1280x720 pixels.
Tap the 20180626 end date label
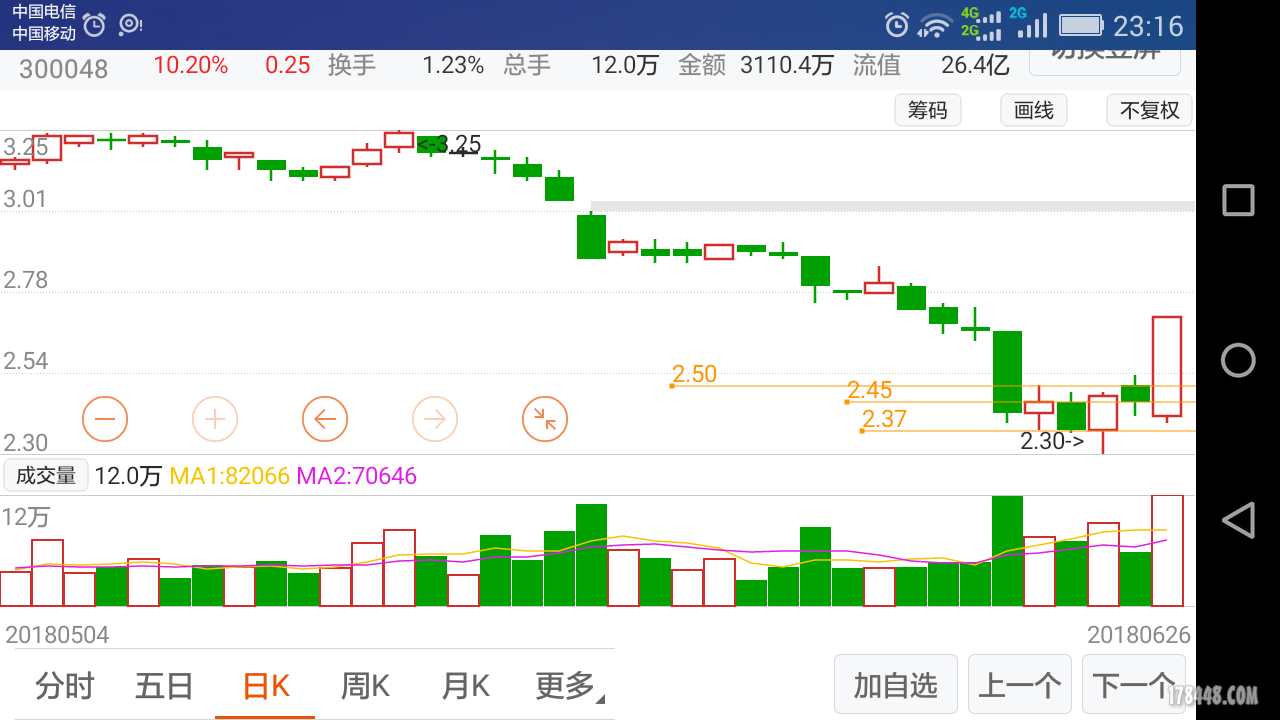coord(1139,635)
